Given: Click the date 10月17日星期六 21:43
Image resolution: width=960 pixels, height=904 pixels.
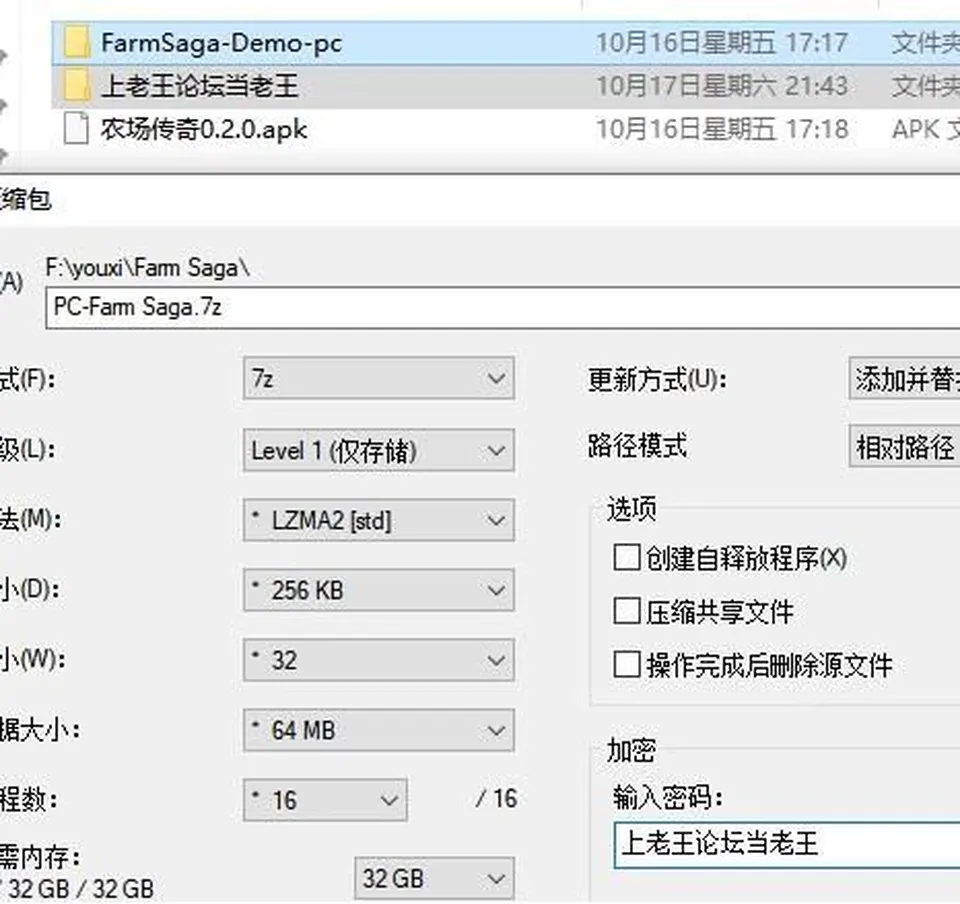Looking at the screenshot, I should pos(722,86).
